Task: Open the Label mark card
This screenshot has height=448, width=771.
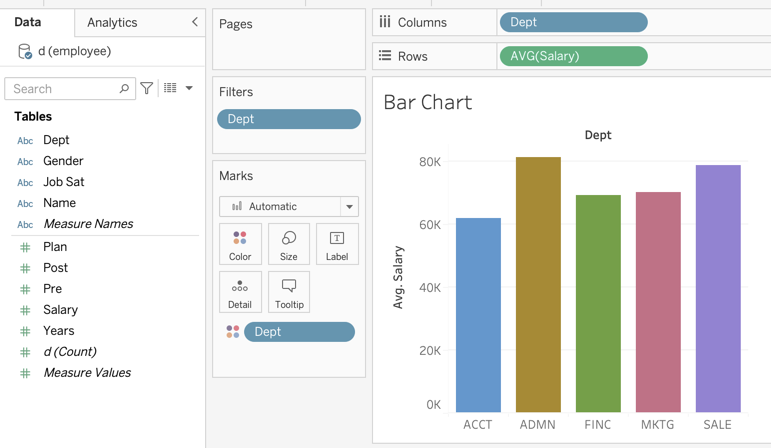Action: click(x=337, y=244)
